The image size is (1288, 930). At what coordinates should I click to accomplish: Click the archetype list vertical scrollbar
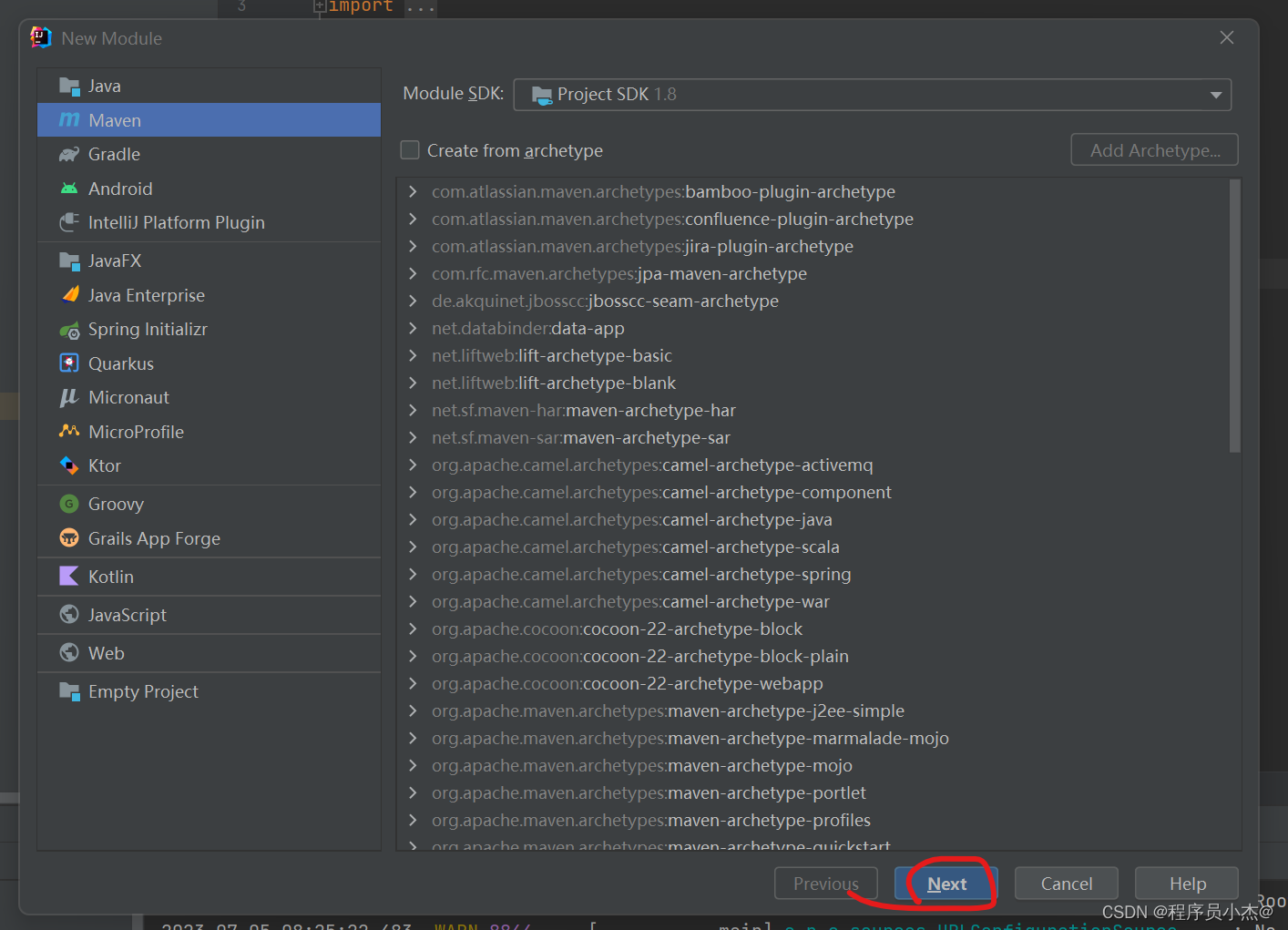point(1235,316)
